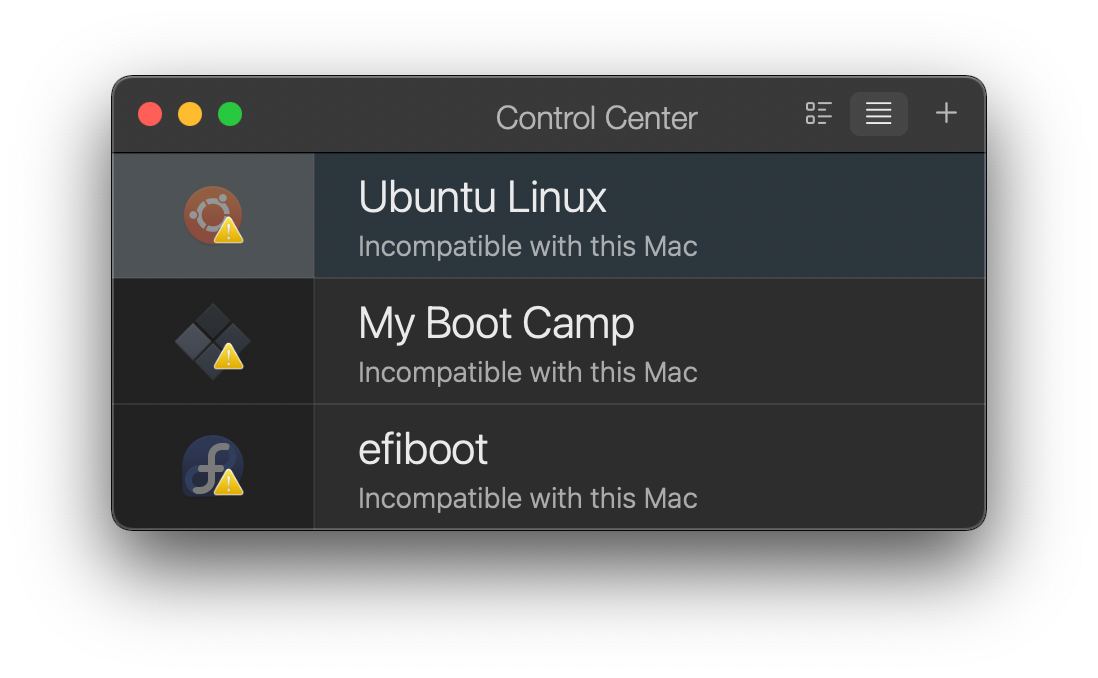This screenshot has height=678, width=1098.
Task: Click efiboot's 'Incompatible with this Mac' status
Action: click(x=527, y=499)
